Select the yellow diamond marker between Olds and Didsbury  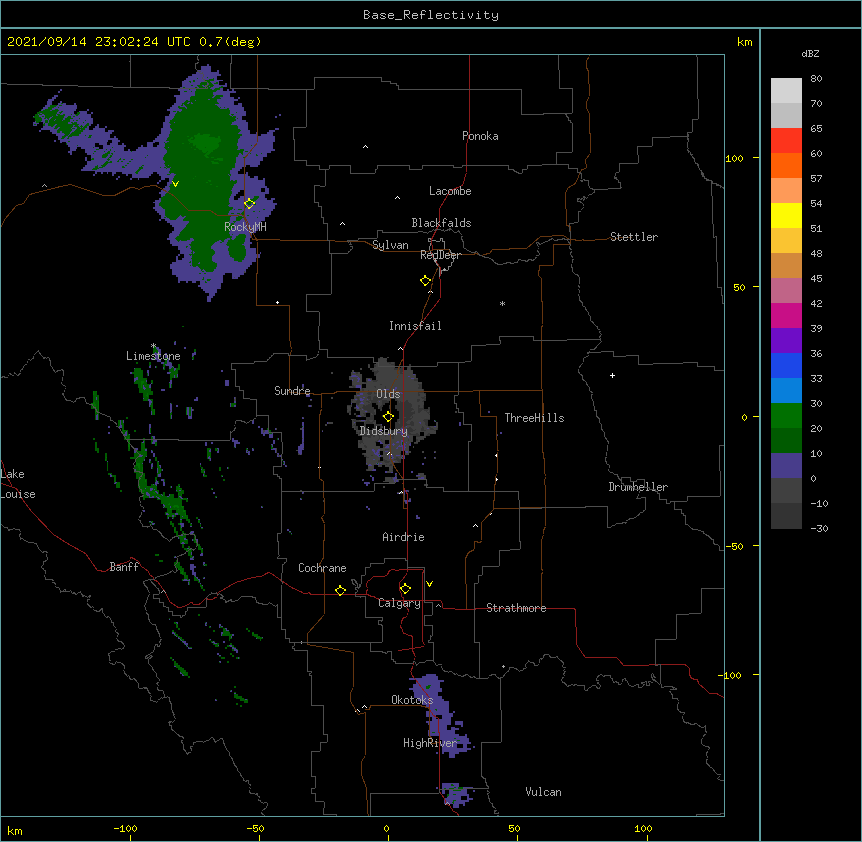388,417
